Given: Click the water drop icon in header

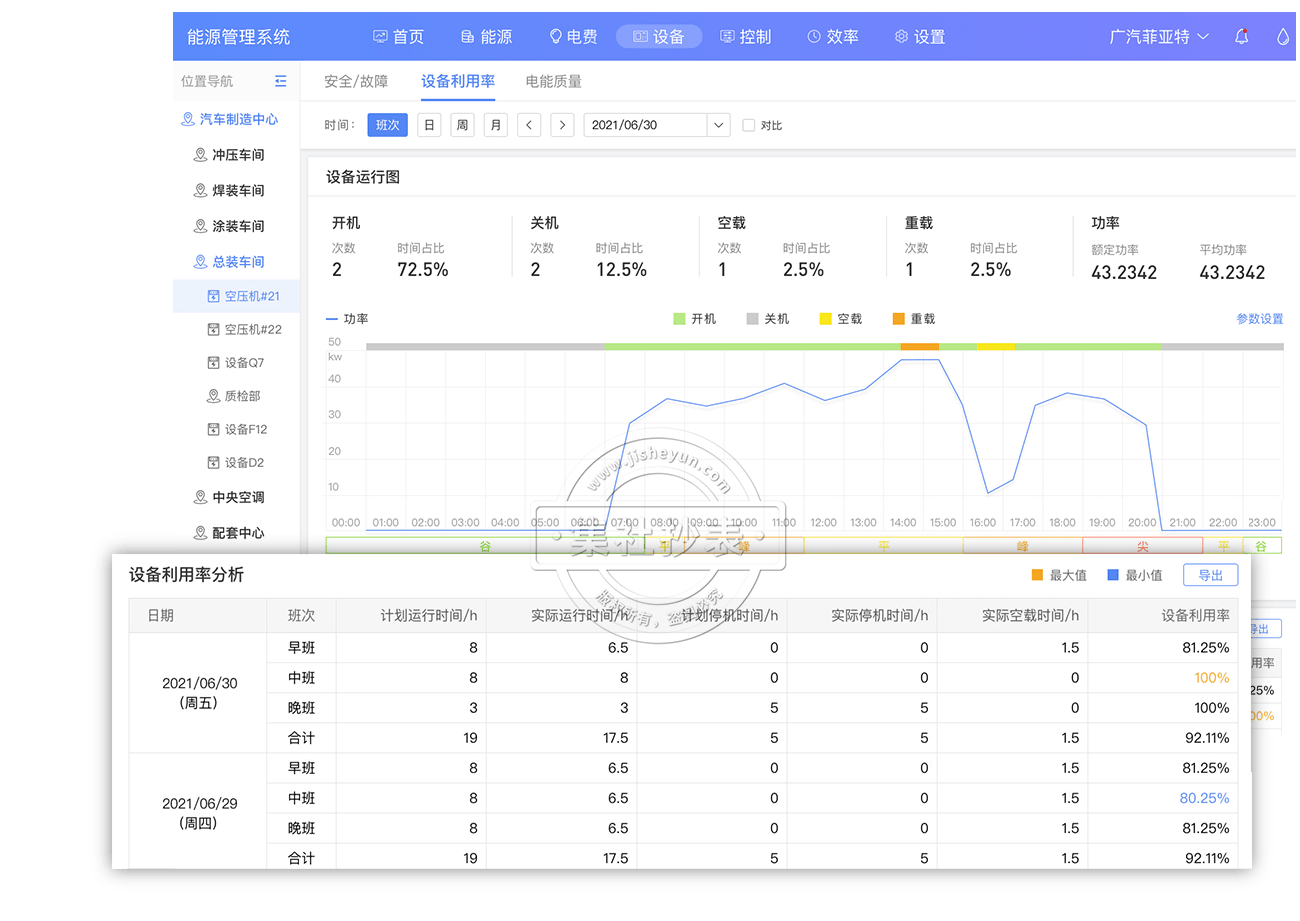Looking at the screenshot, I should click(1283, 37).
